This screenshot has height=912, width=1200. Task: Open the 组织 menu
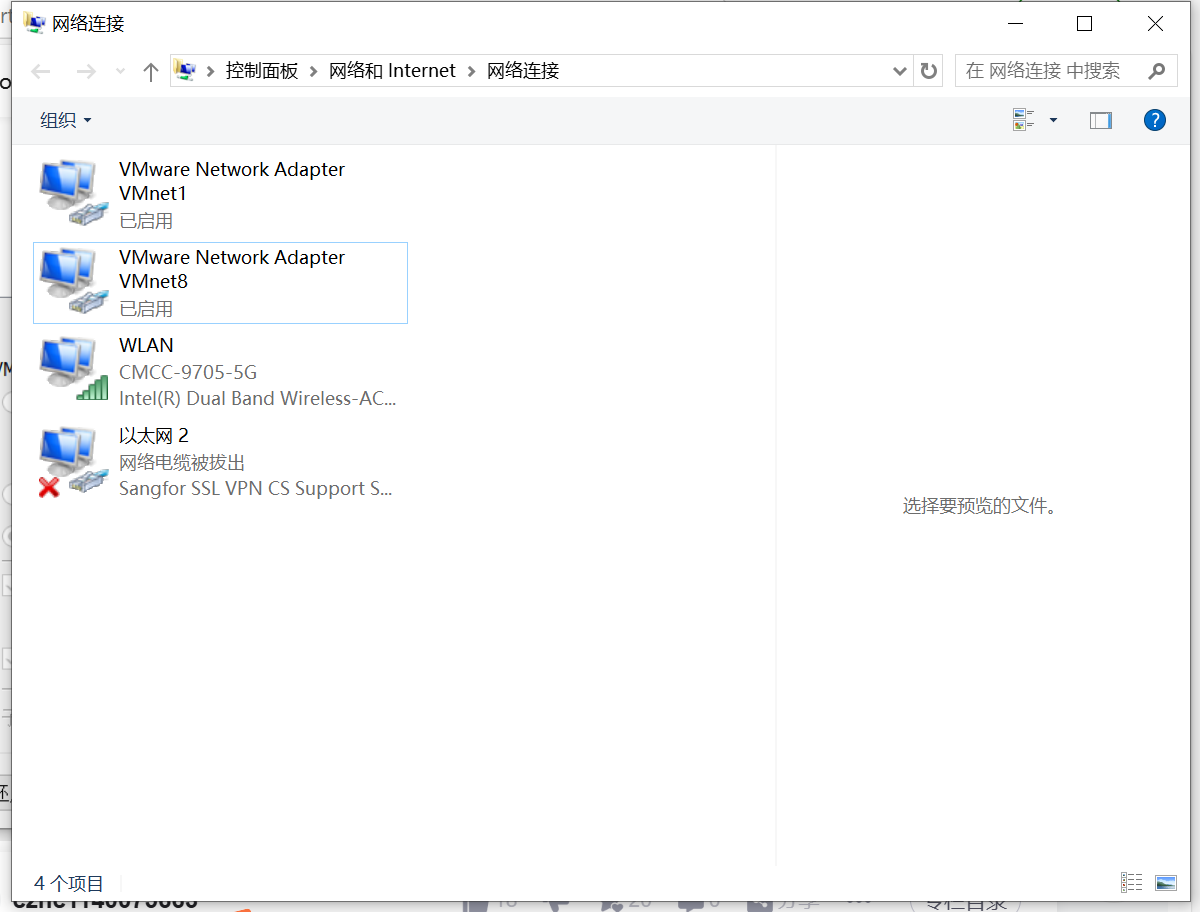click(65, 120)
